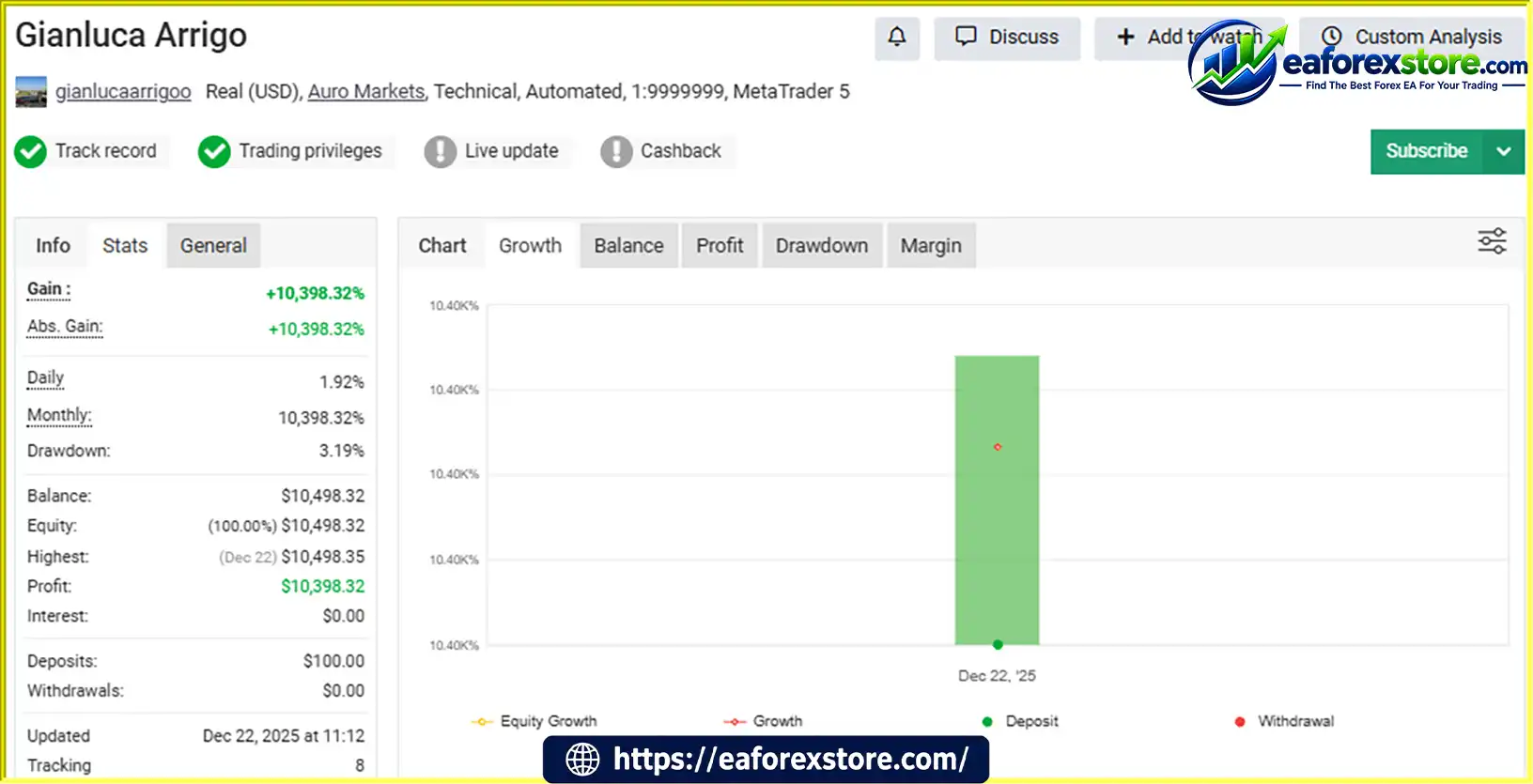Click the Monthly label
Screen dimensions: 1533x784
pos(59,416)
